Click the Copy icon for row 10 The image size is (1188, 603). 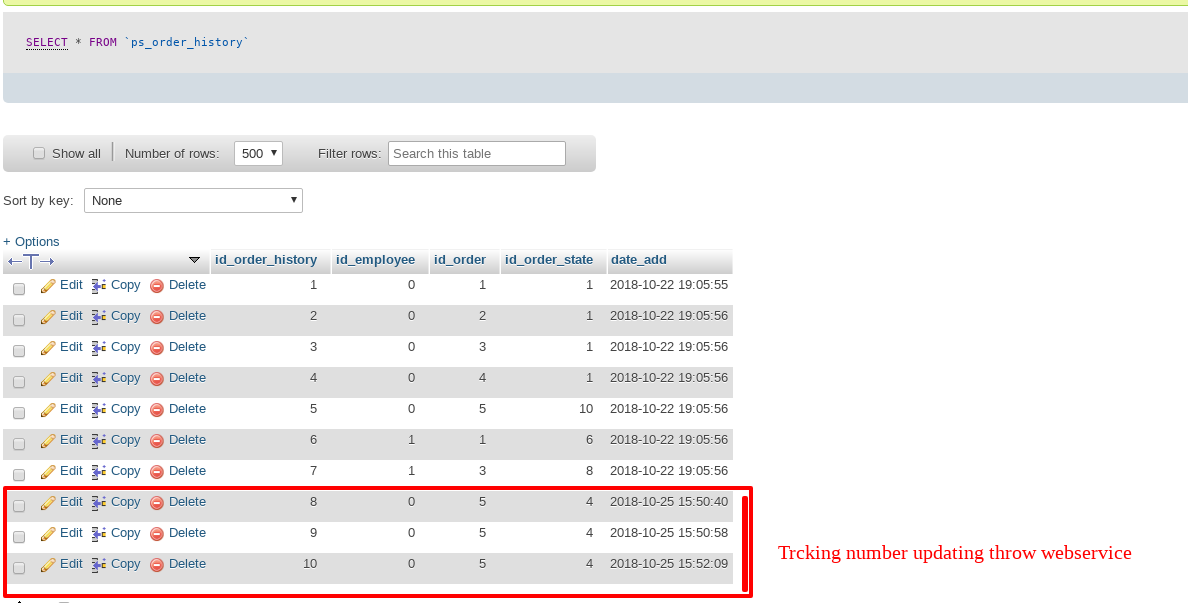[x=99, y=565]
